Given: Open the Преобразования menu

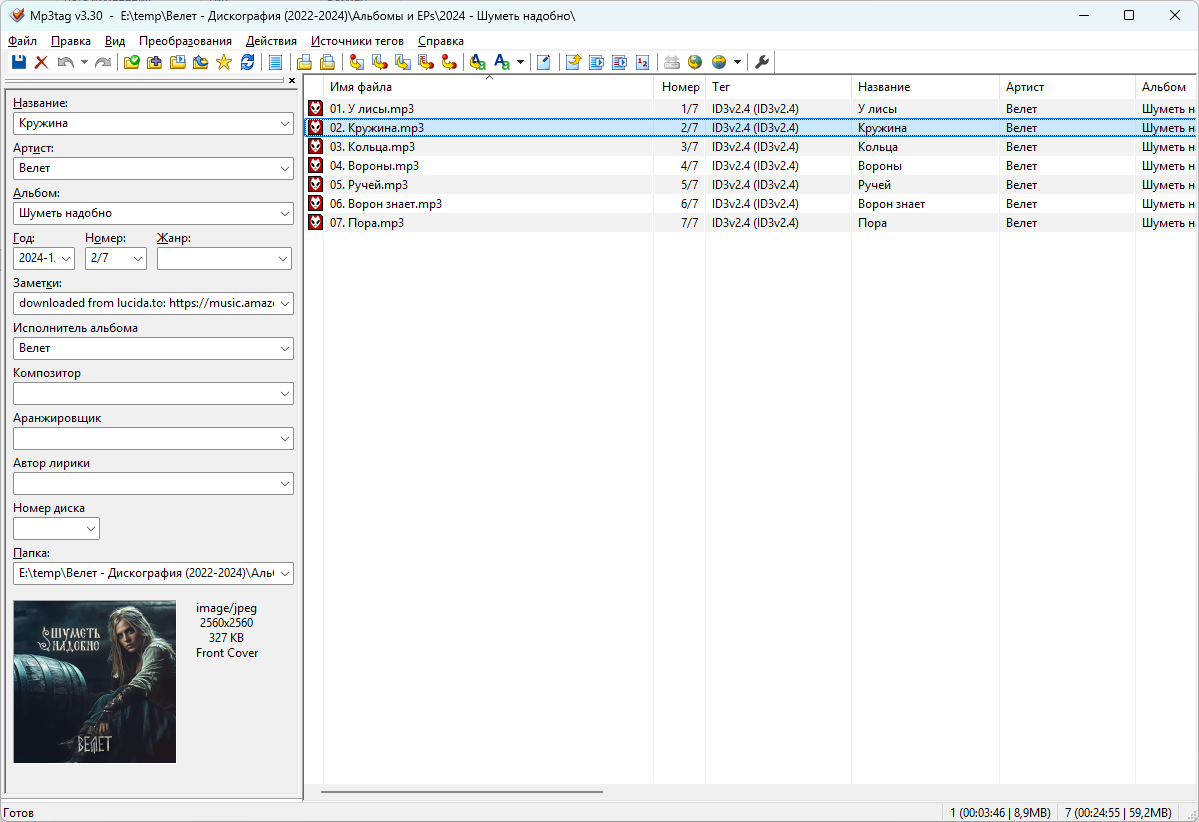Looking at the screenshot, I should coord(185,41).
